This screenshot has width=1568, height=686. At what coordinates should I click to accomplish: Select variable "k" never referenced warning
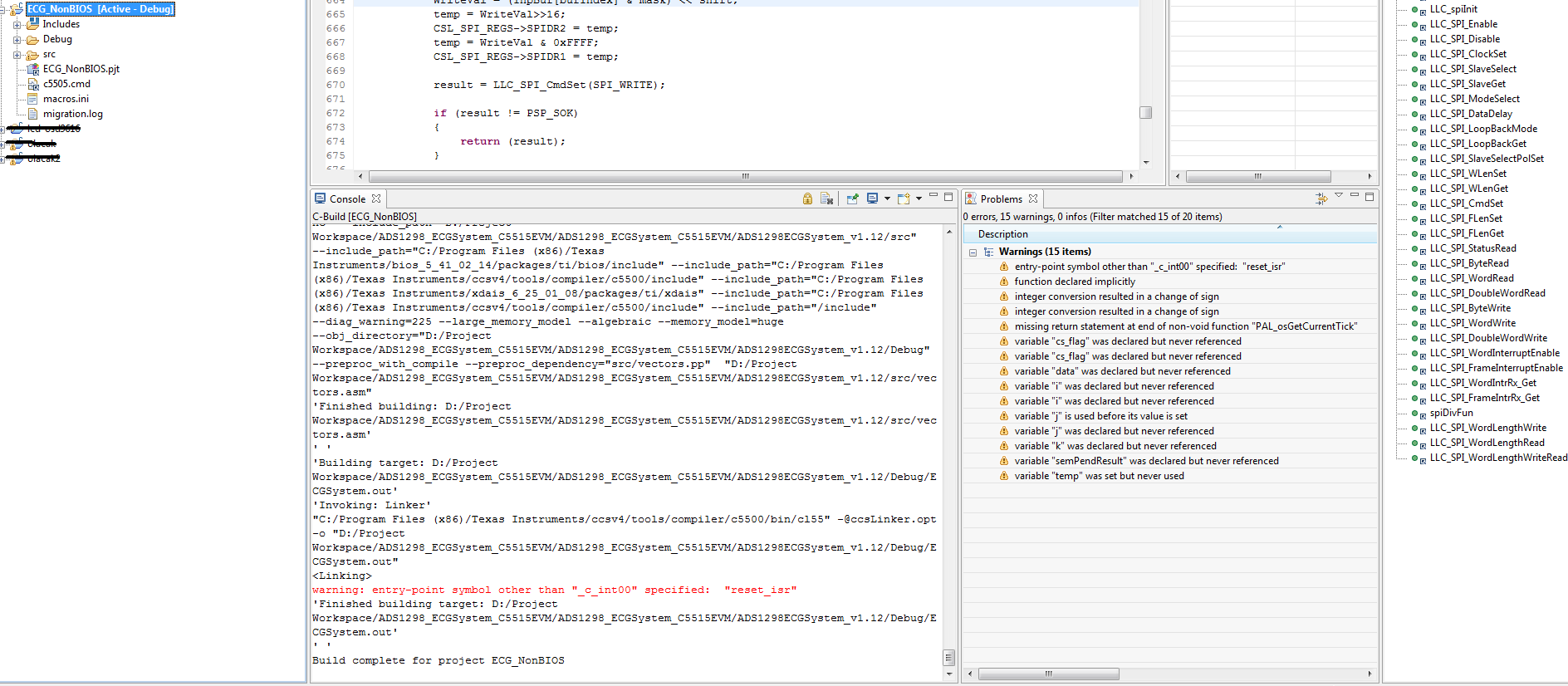[x=1115, y=446]
